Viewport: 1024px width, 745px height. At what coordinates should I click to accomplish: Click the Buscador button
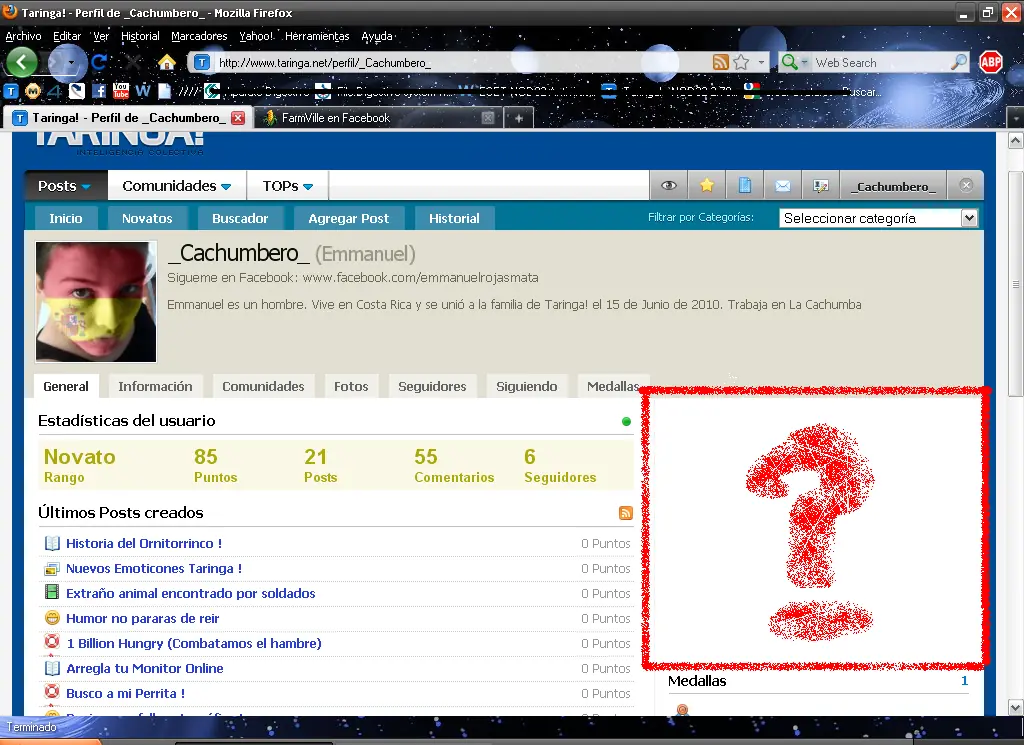(x=240, y=218)
